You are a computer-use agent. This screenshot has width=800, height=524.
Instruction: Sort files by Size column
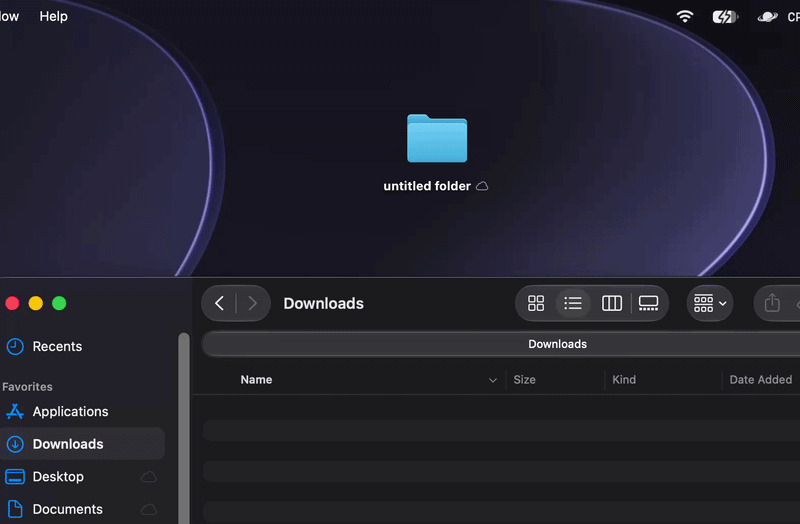pyautogui.click(x=524, y=380)
